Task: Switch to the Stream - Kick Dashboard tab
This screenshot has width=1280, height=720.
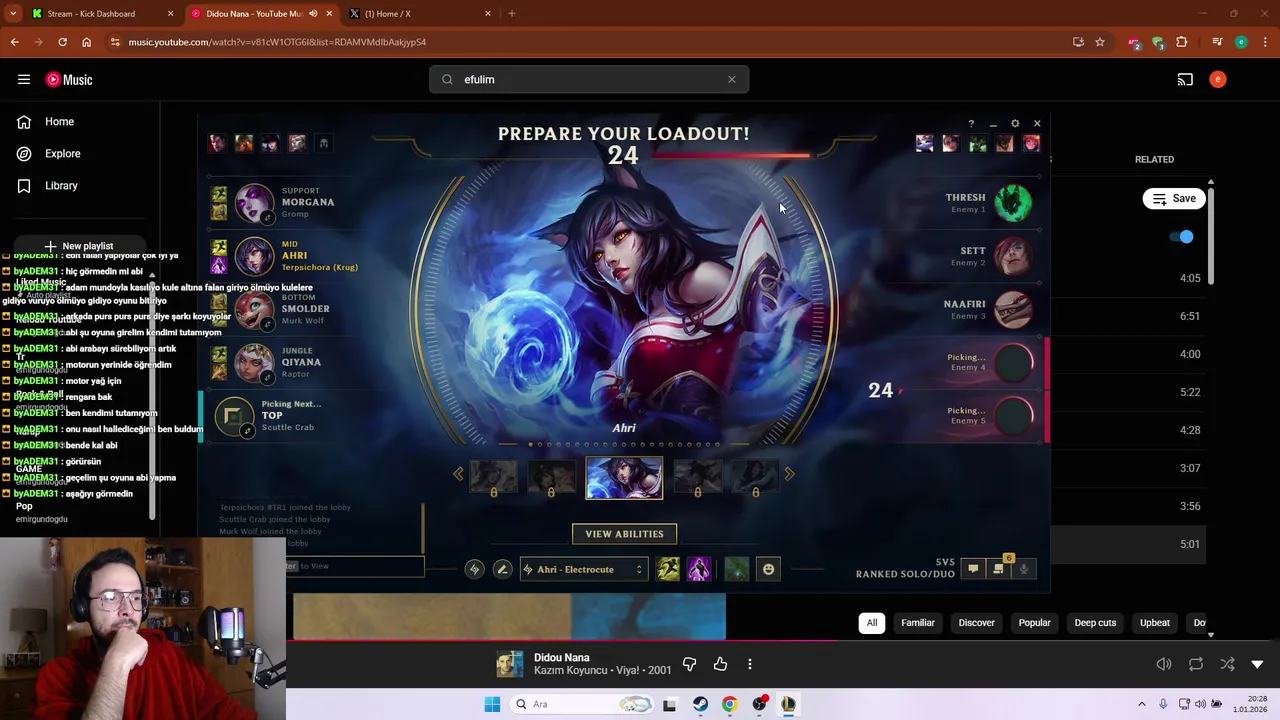Action: (x=100, y=14)
